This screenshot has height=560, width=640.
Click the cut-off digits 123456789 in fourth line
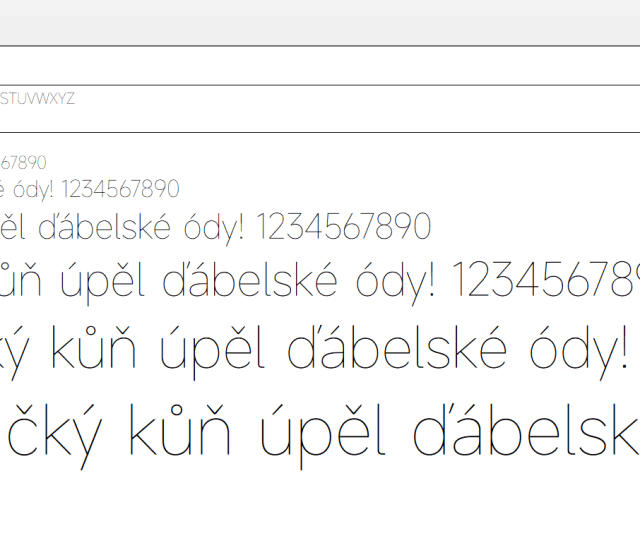pyautogui.click(x=546, y=281)
